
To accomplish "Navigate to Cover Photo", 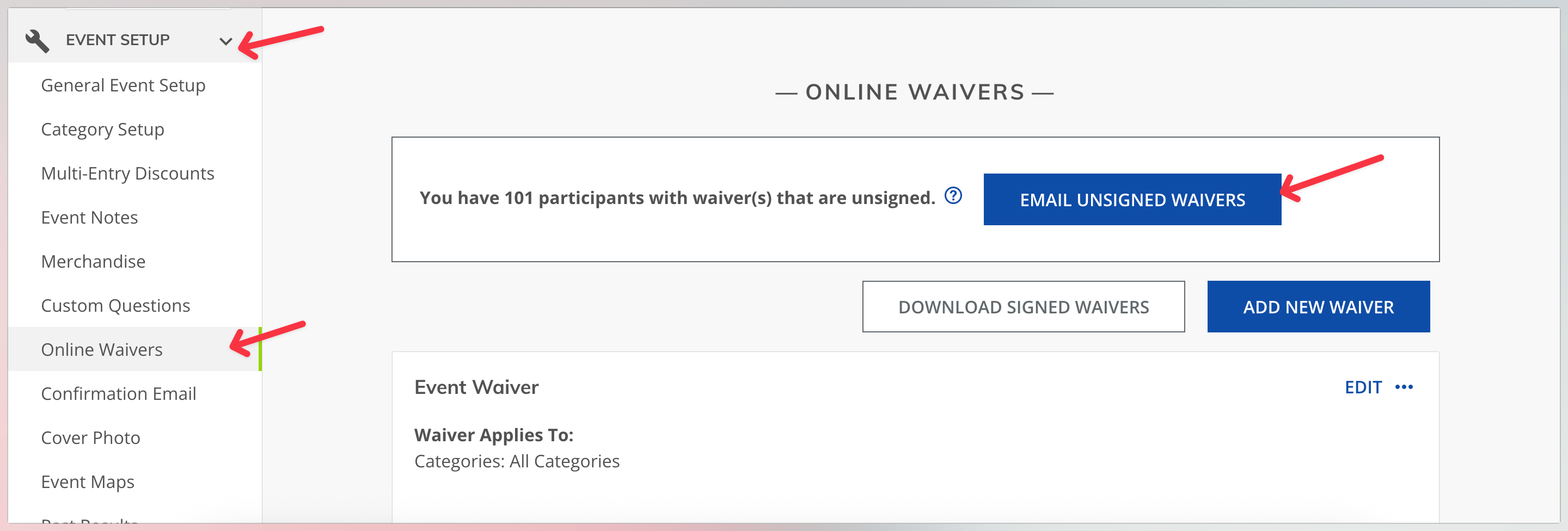I will pos(90,437).
